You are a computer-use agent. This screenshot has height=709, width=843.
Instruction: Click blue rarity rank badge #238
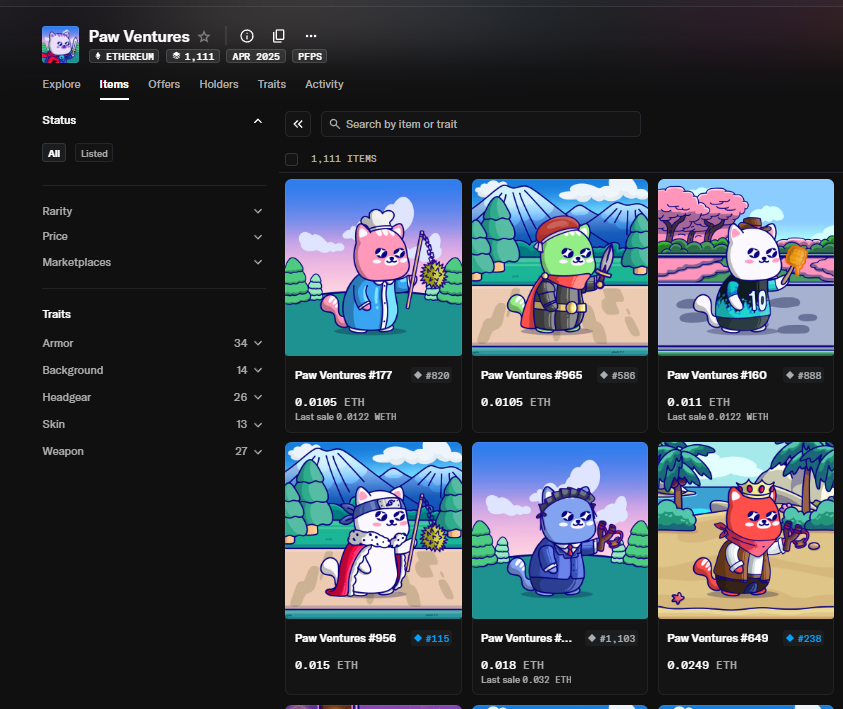click(x=804, y=638)
